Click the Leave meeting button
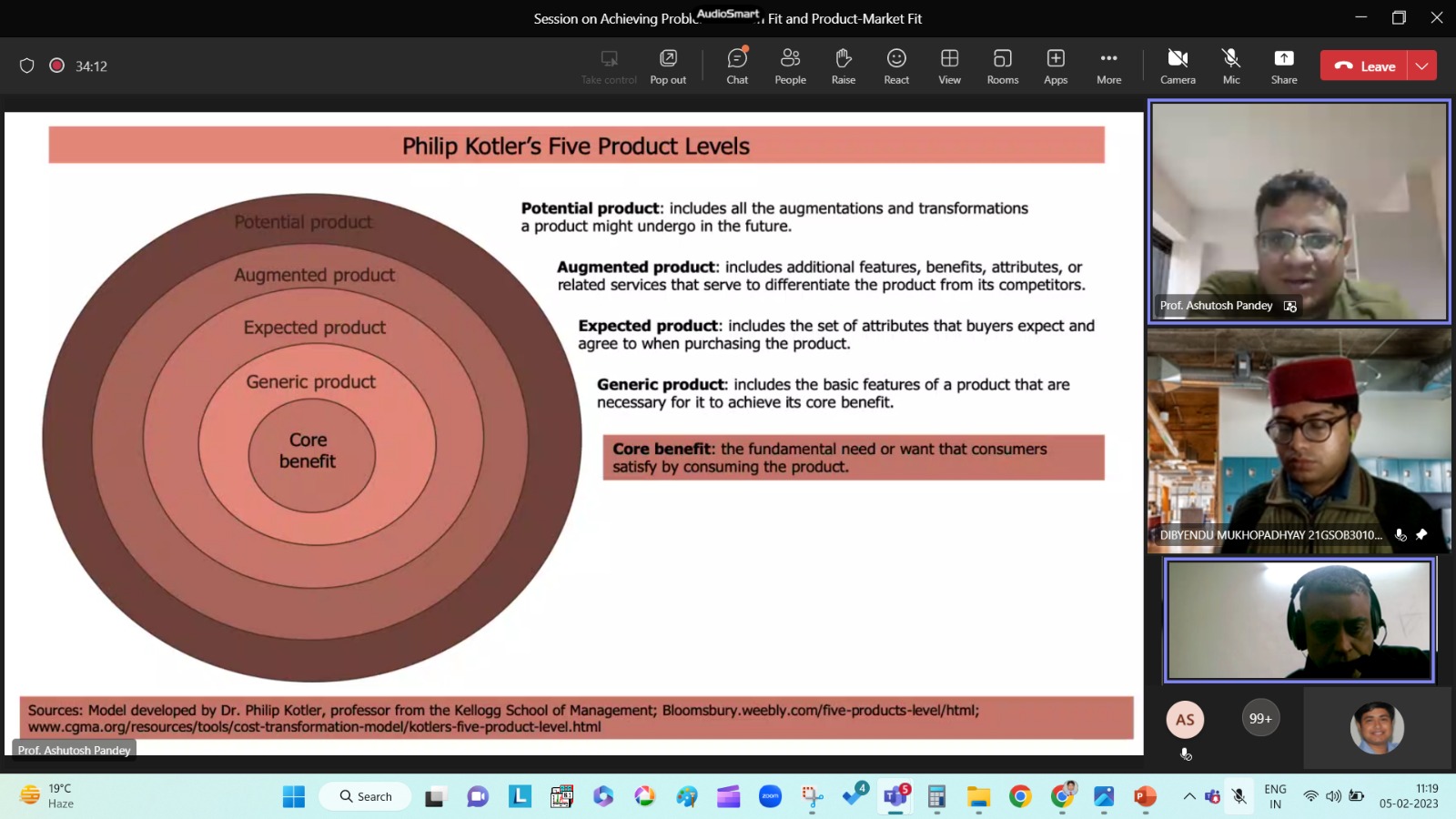The height and width of the screenshot is (819, 1456). point(1364,66)
